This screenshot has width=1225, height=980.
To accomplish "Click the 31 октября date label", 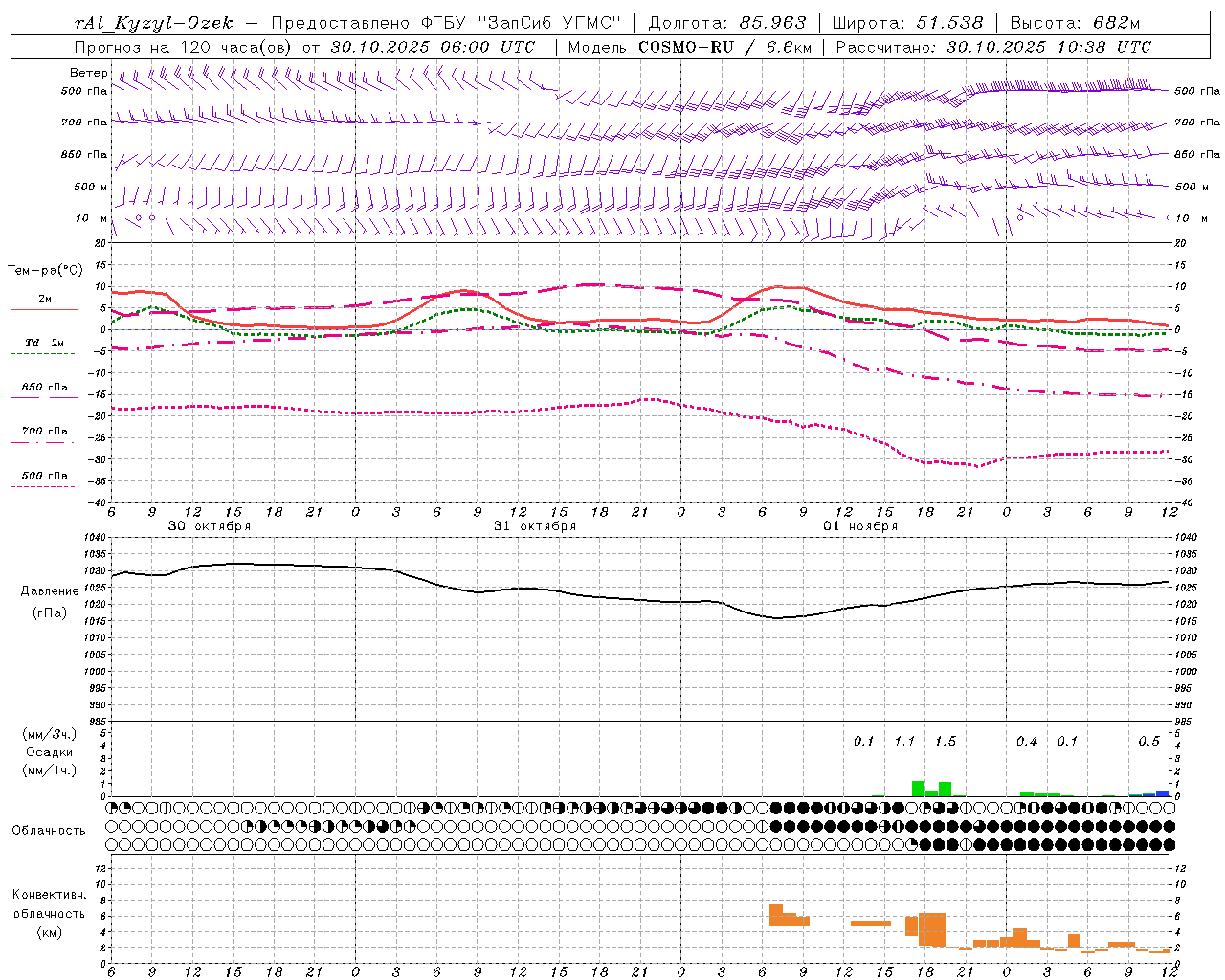I will click(535, 526).
